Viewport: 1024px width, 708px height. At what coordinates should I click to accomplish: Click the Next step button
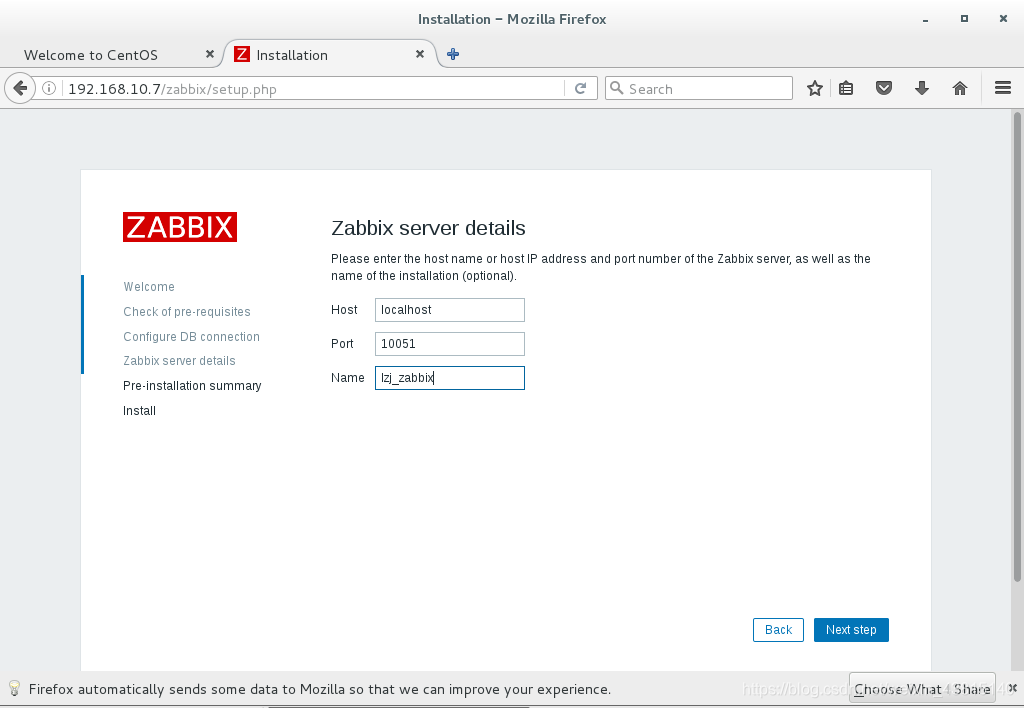point(851,630)
